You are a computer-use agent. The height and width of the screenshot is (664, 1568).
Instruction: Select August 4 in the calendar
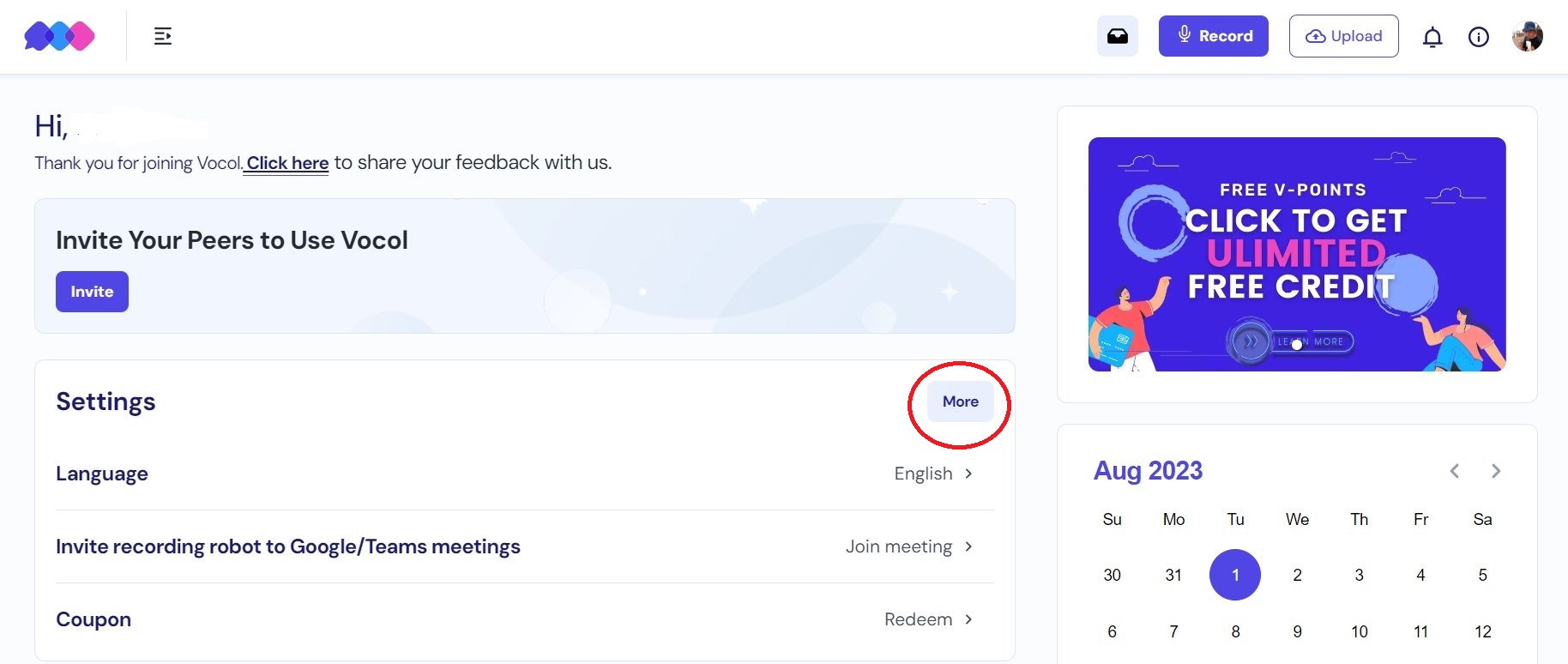(1420, 575)
